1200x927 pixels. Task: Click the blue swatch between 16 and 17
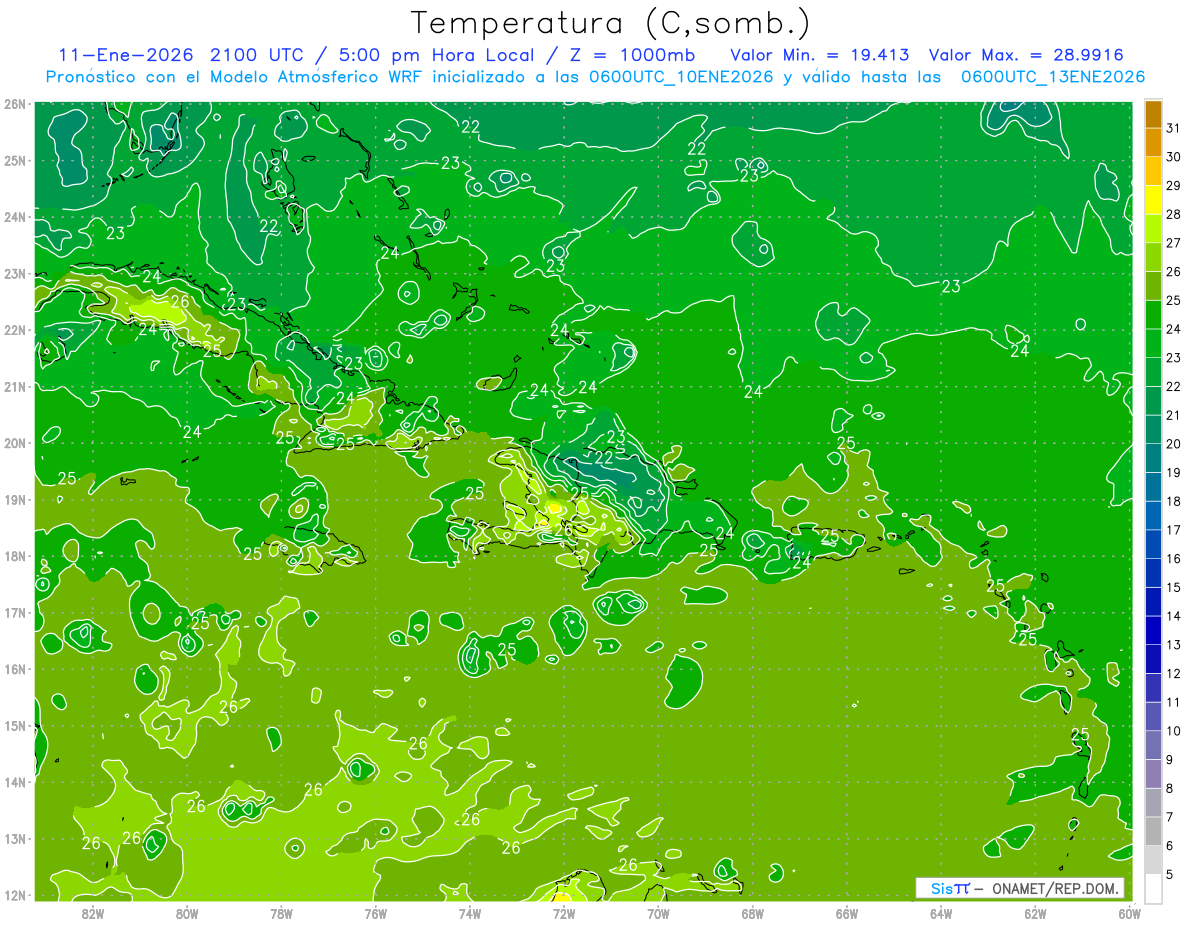[x=1153, y=545]
